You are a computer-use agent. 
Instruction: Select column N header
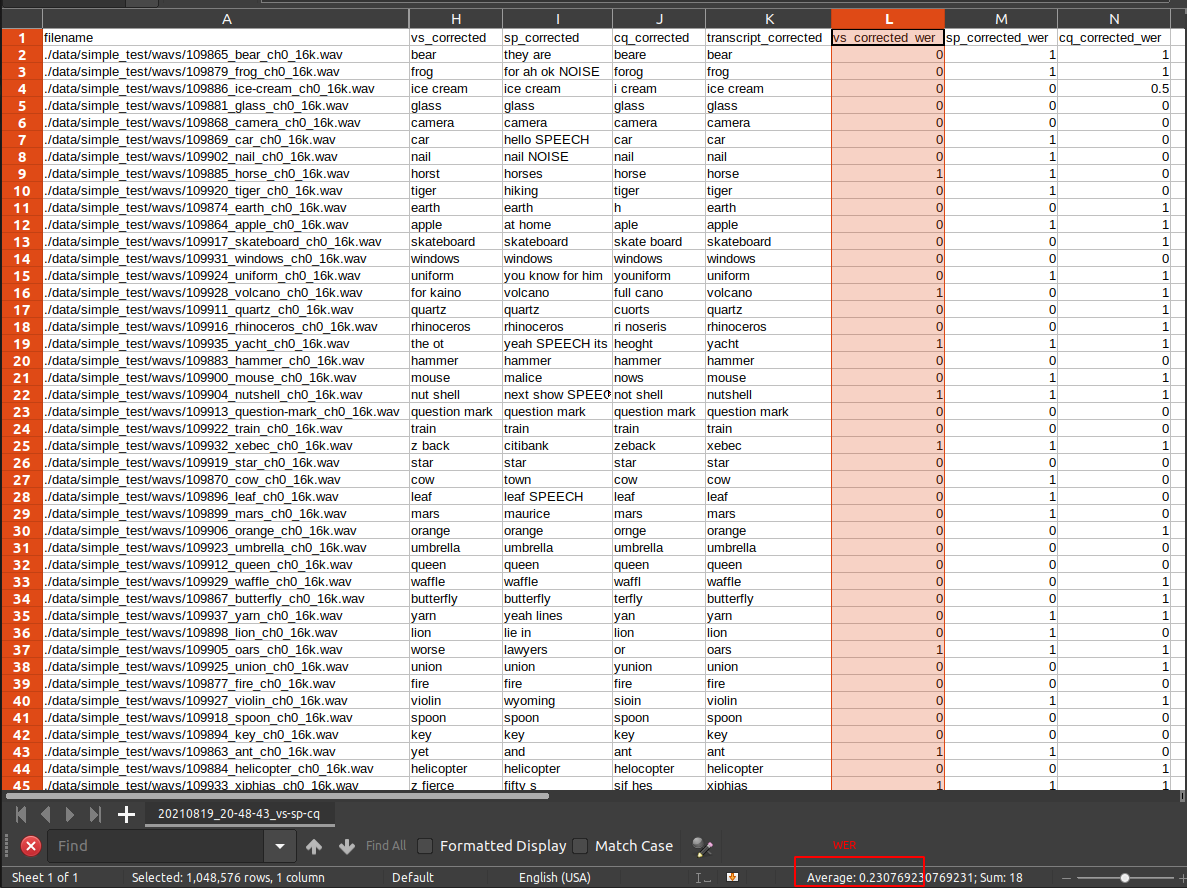point(1114,19)
